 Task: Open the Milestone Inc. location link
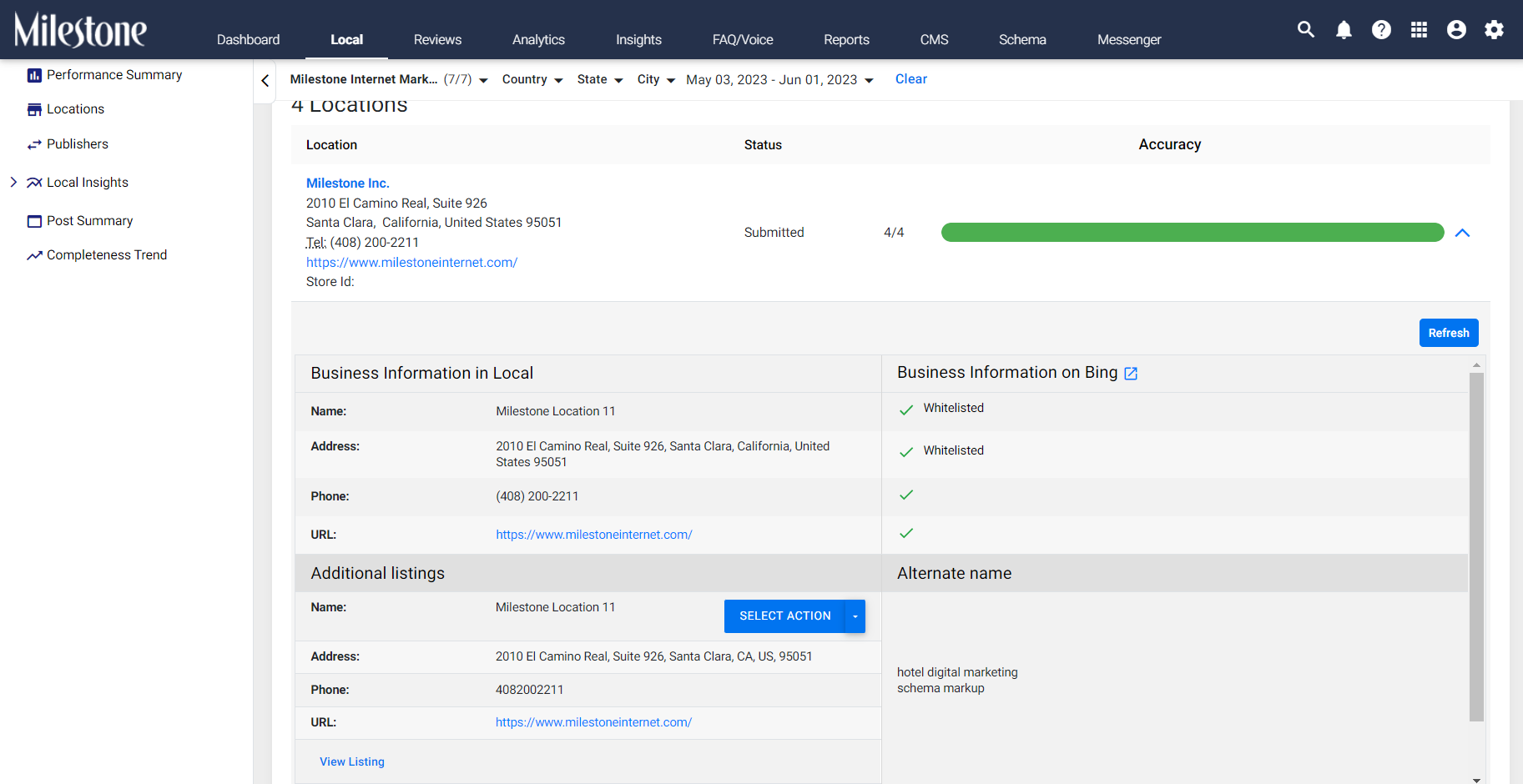[348, 183]
